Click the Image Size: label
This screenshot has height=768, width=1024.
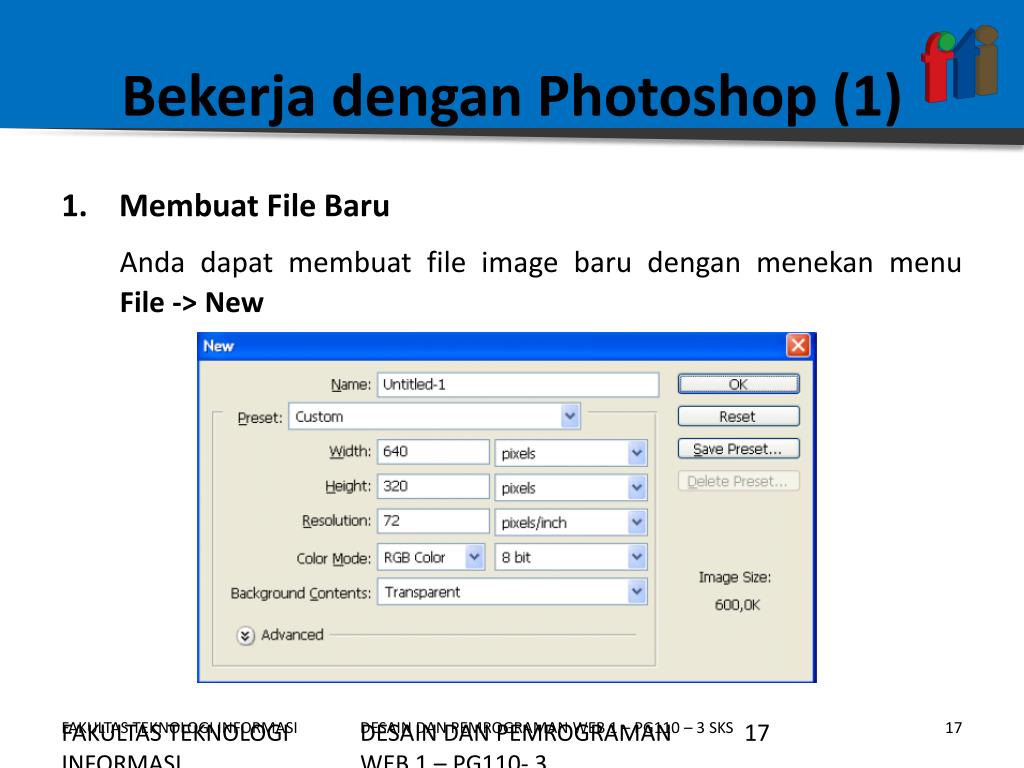coord(735,577)
